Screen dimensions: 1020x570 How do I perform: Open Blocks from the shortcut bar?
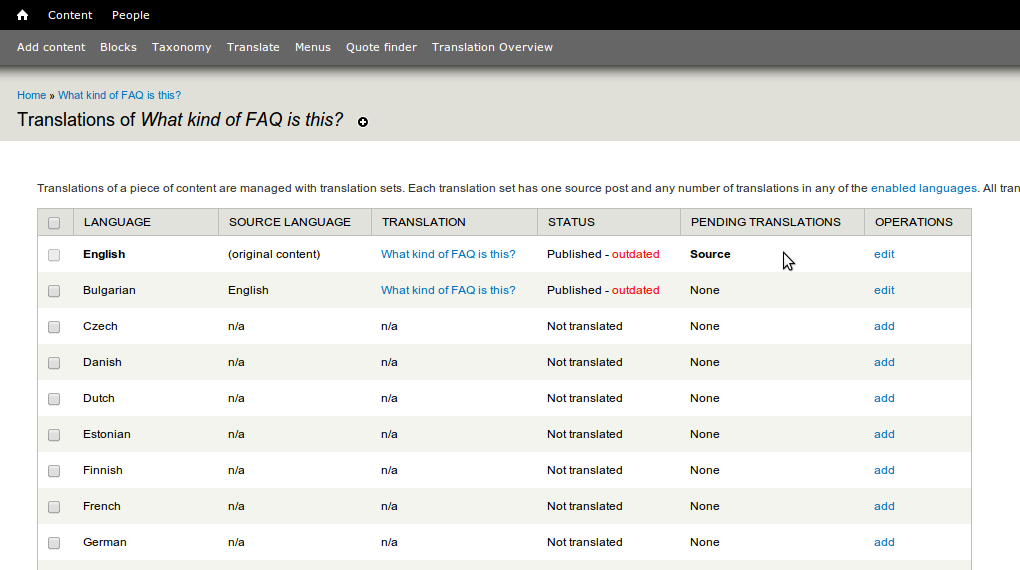[118, 47]
